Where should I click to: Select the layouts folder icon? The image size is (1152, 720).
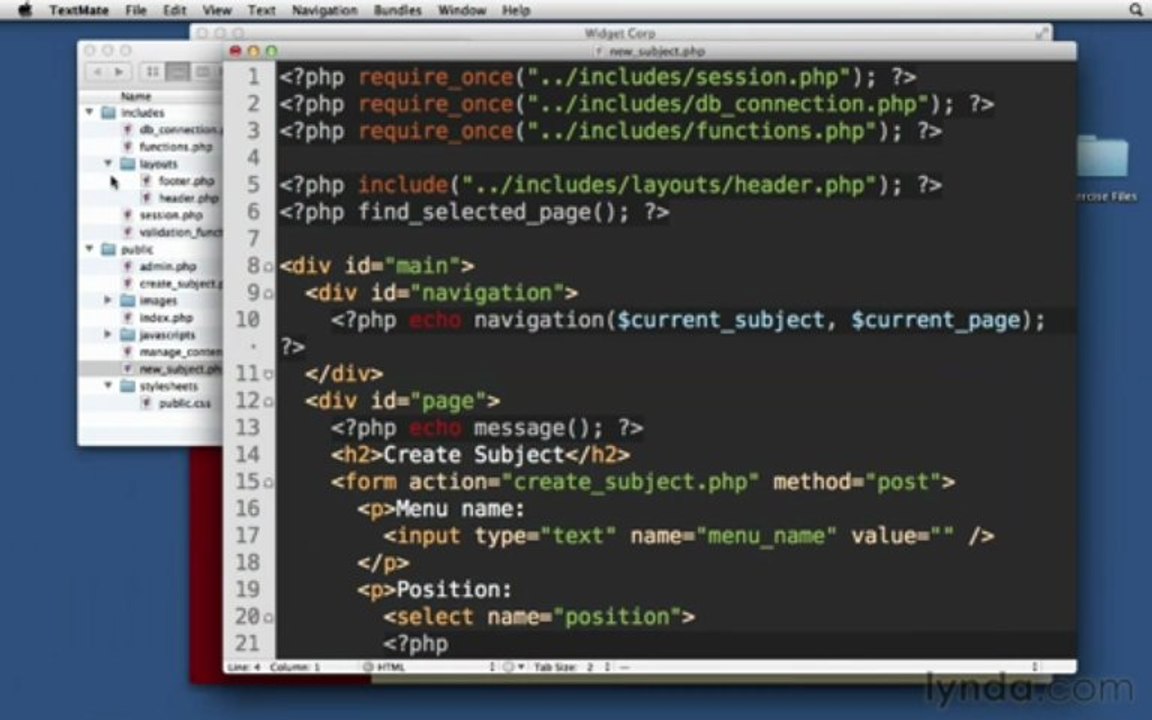(128, 163)
